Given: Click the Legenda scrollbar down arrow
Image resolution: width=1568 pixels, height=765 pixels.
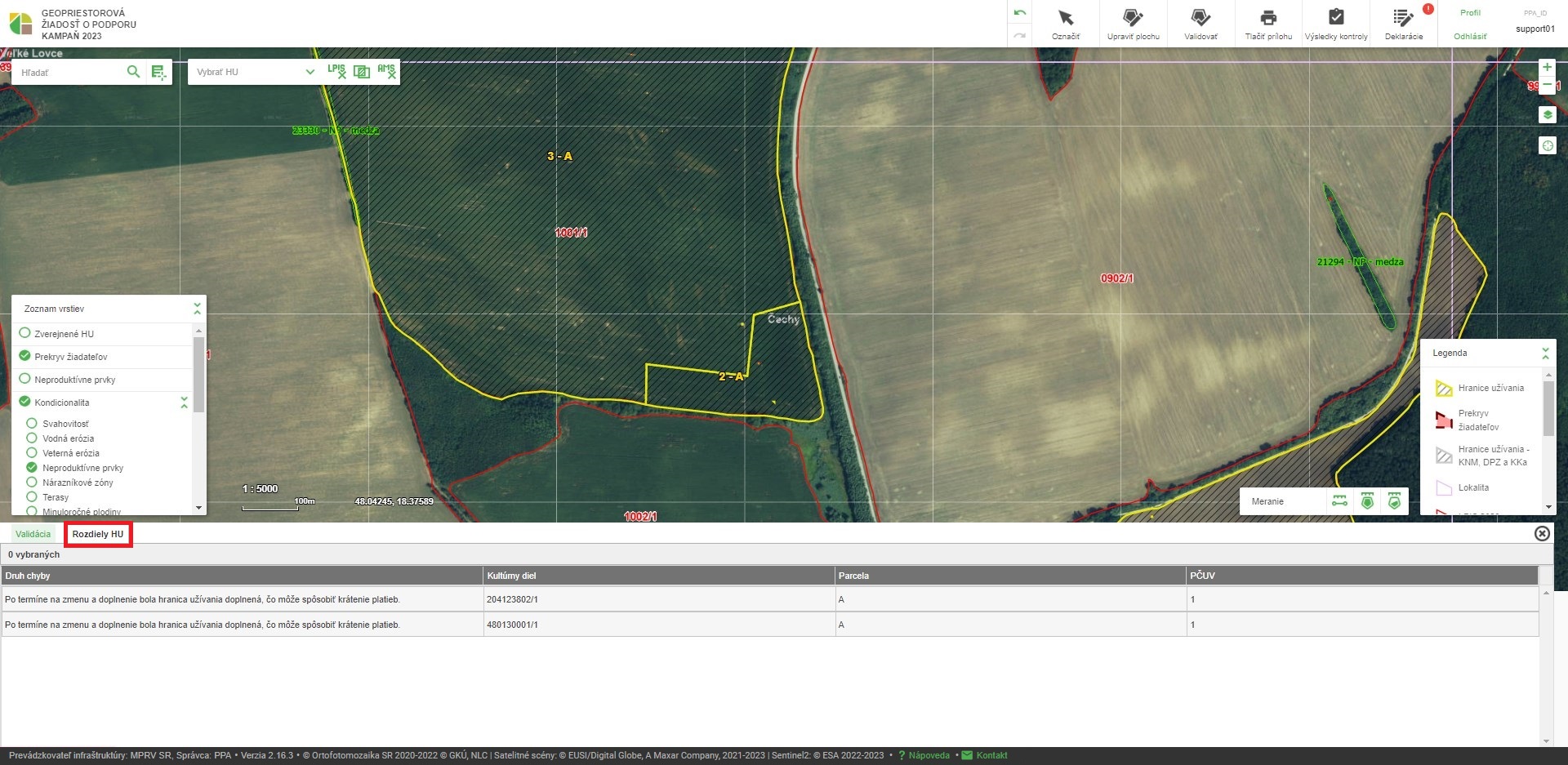Looking at the screenshot, I should pyautogui.click(x=1548, y=507).
